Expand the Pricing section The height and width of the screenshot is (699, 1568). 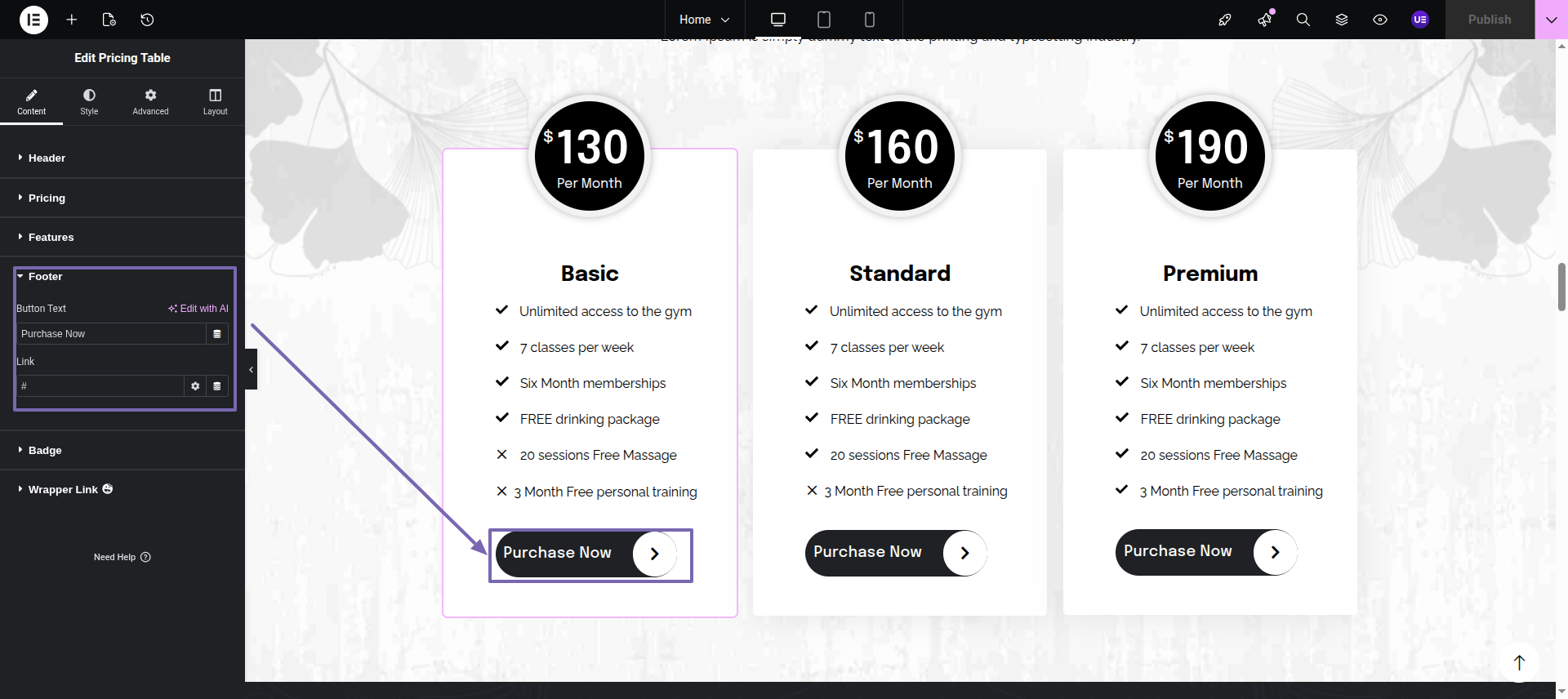pyautogui.click(x=47, y=198)
